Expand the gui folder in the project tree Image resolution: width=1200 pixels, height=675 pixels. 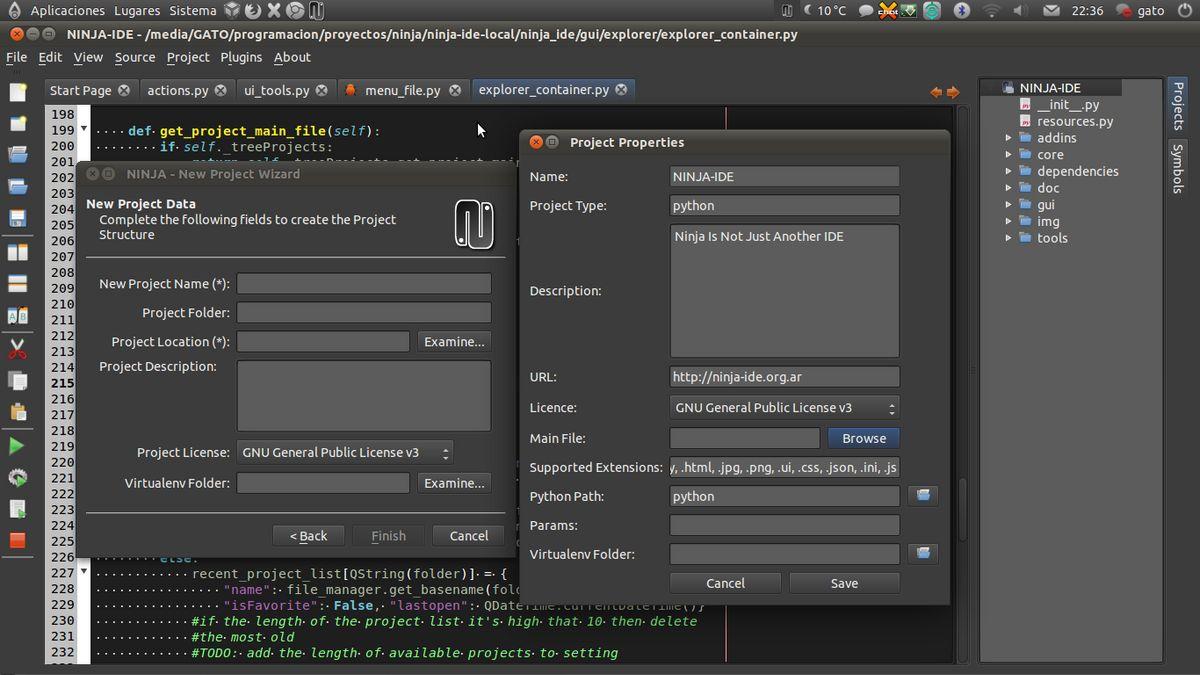pyautogui.click(x=1009, y=205)
